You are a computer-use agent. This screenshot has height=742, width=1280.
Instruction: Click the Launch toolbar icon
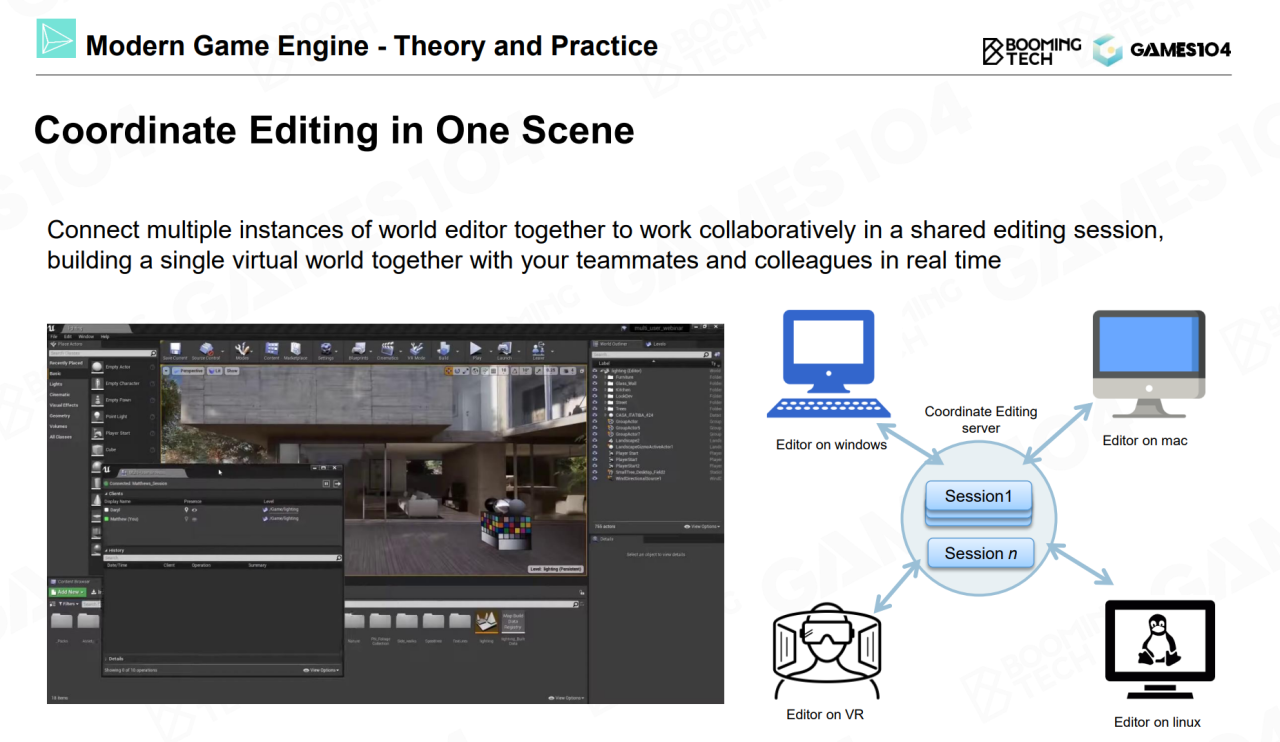coord(504,350)
